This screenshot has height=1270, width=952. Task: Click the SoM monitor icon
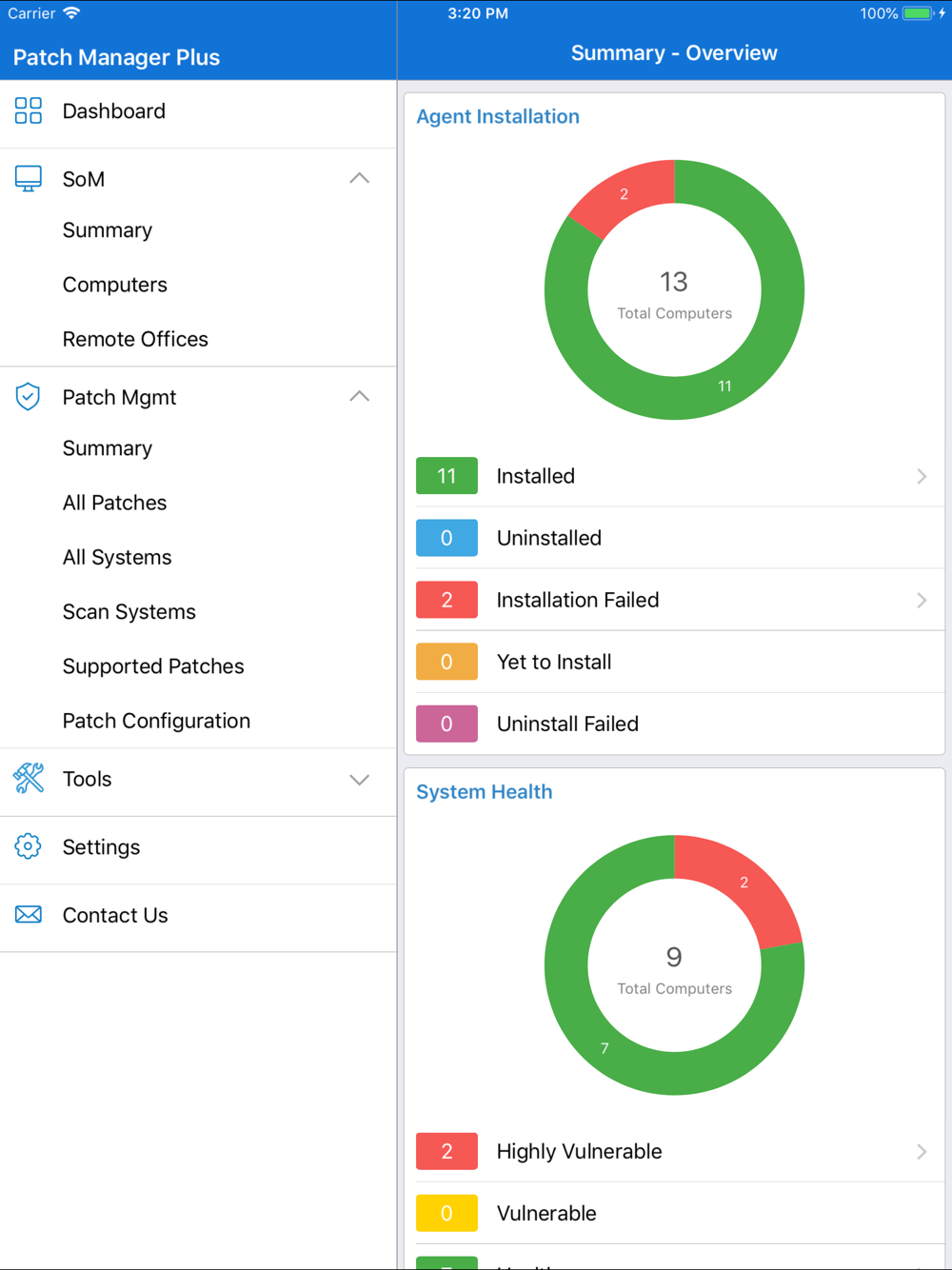pos(29,179)
